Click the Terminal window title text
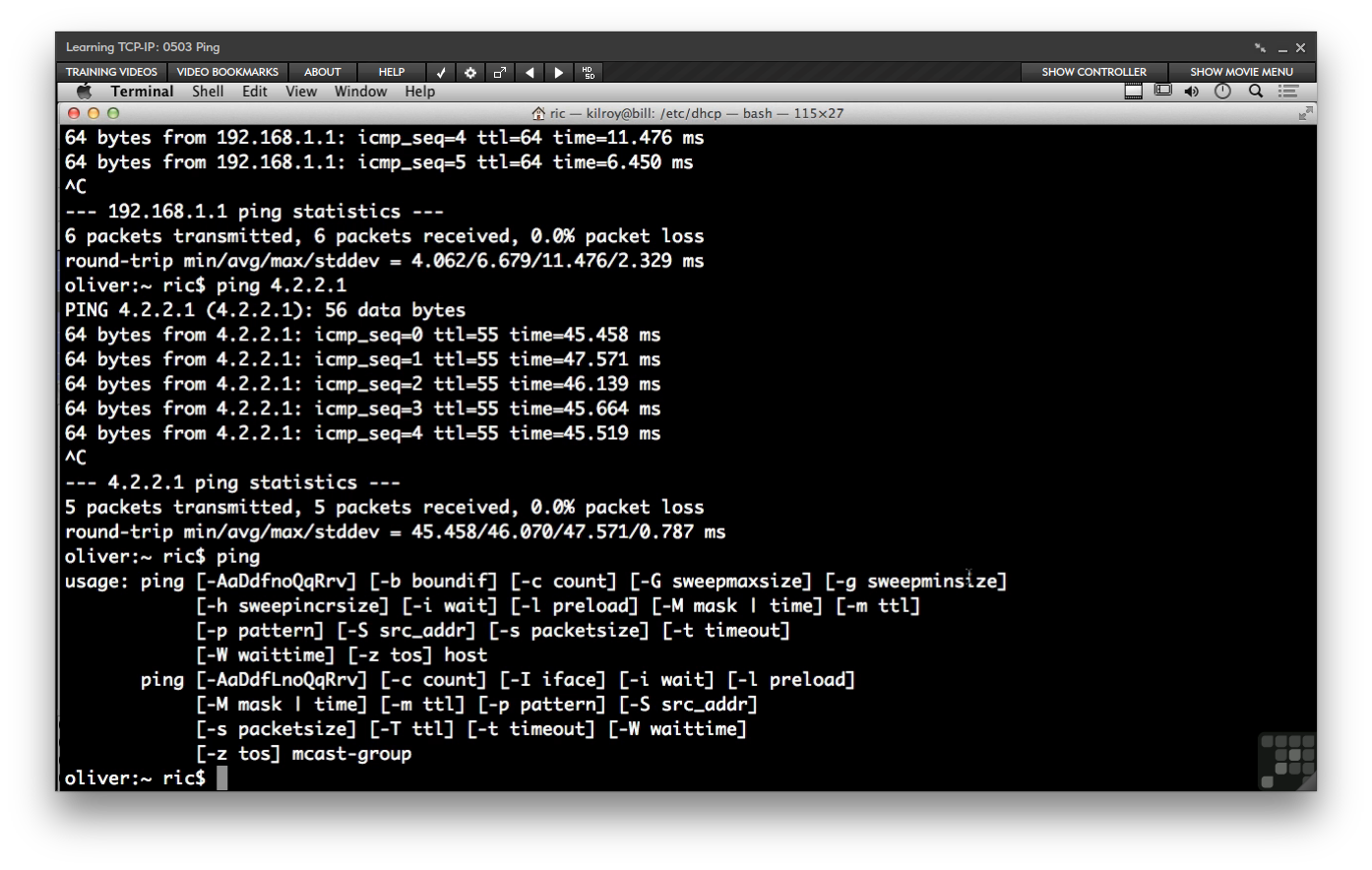The height and width of the screenshot is (870, 1372). tap(696, 113)
